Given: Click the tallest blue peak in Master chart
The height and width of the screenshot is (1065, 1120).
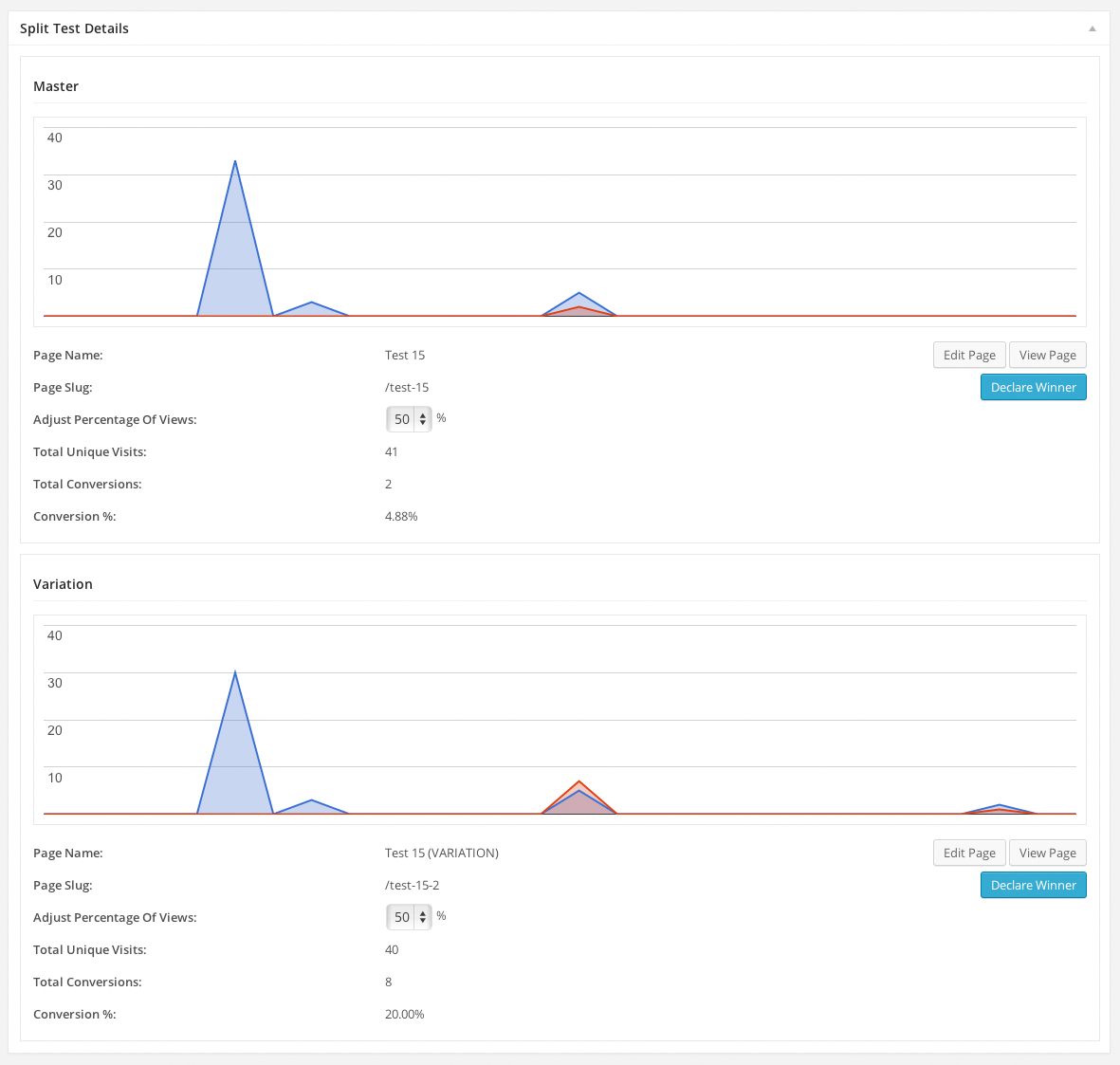Looking at the screenshot, I should (234, 163).
